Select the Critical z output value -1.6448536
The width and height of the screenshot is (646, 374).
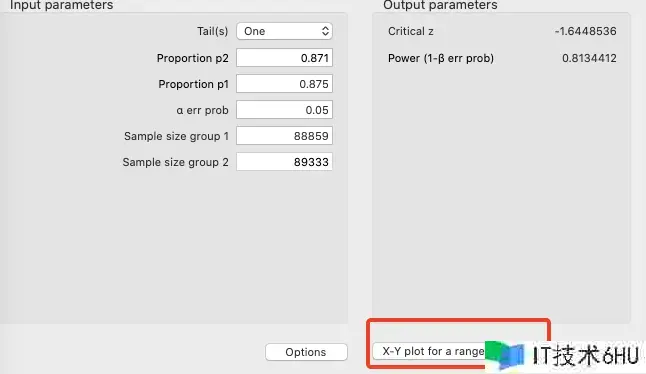tap(585, 31)
